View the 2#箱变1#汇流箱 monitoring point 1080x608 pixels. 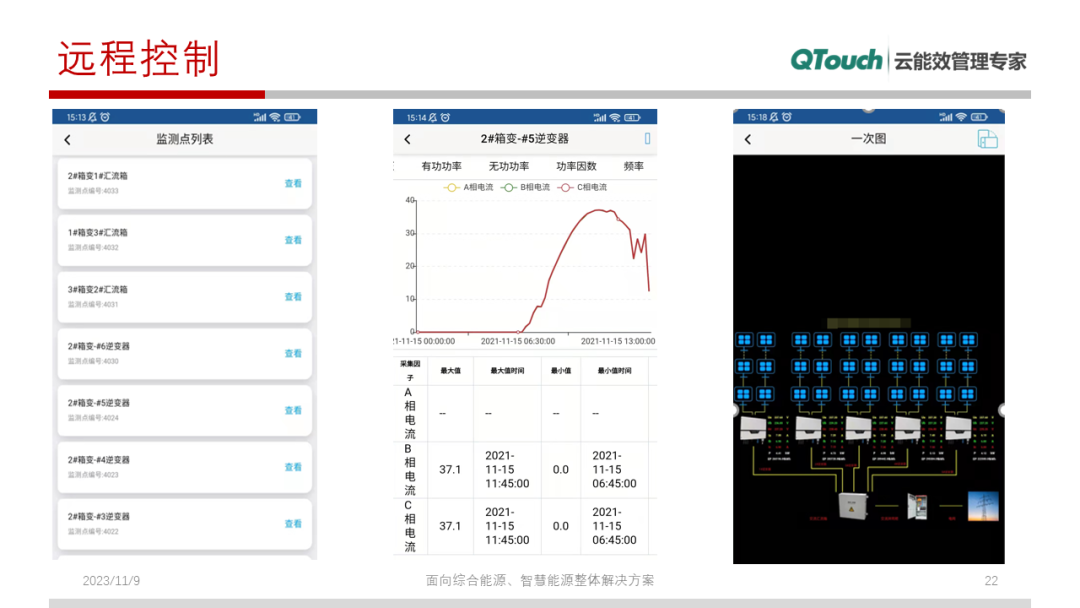[293, 183]
